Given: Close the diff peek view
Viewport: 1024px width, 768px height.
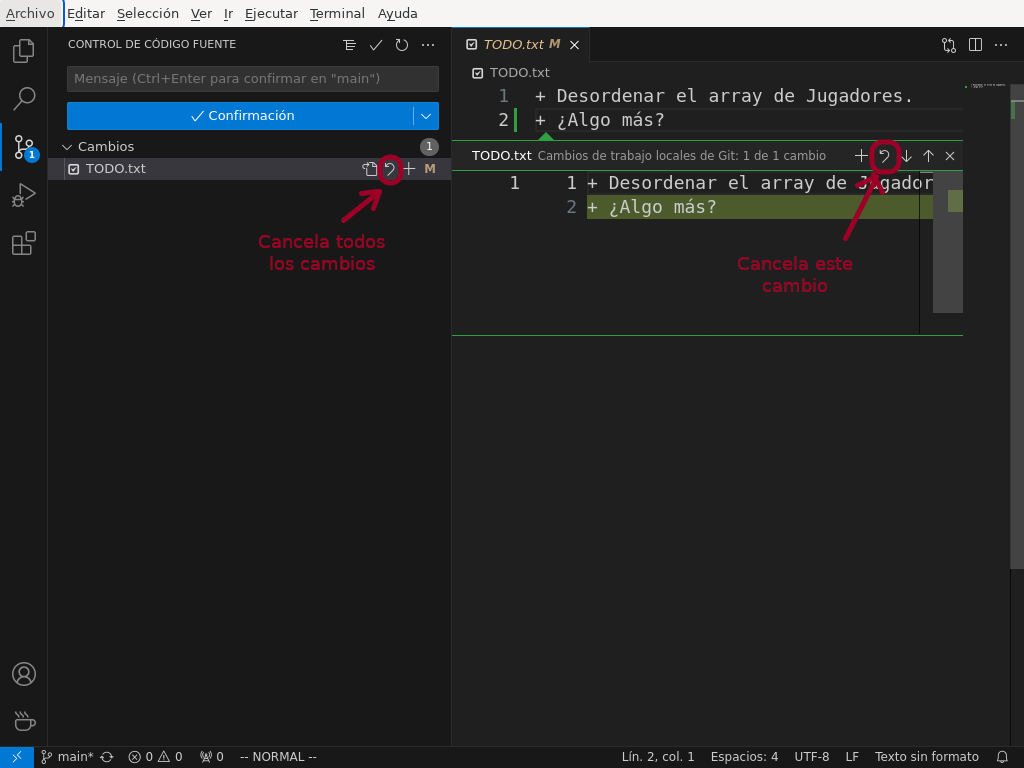Looking at the screenshot, I should 950,156.
